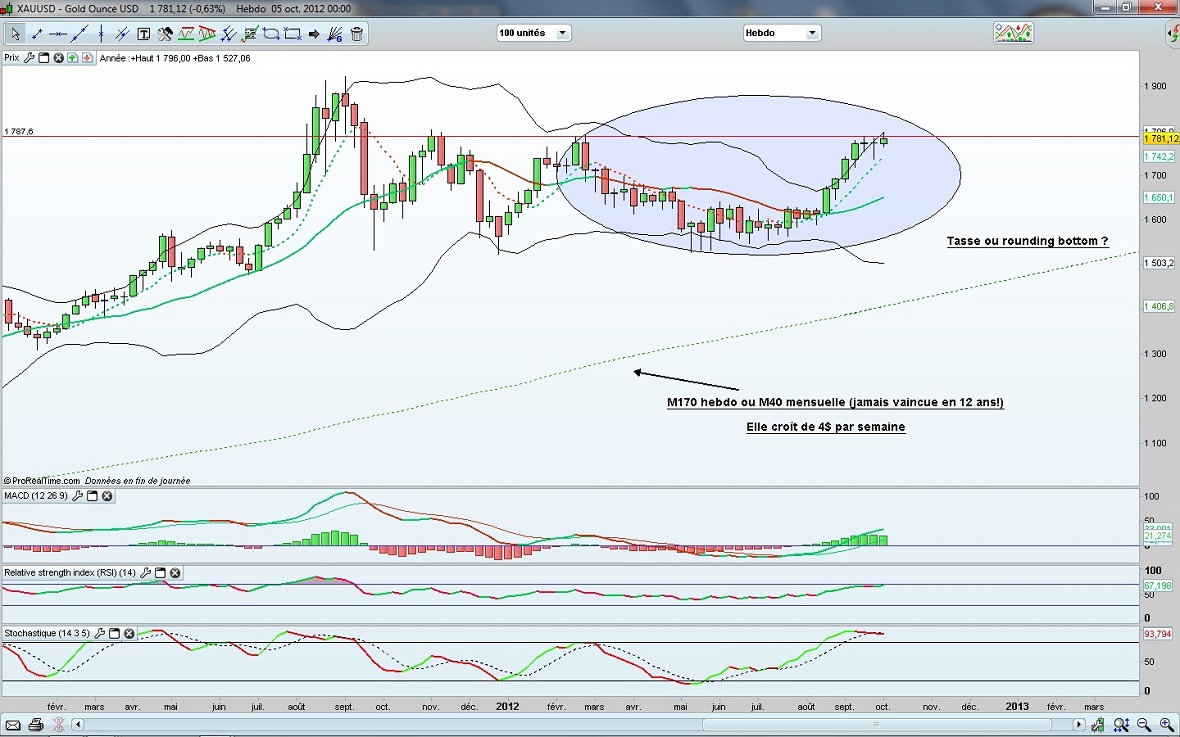Zoom in using the plus magnifier
Screen dimensions: 1180x737
pyautogui.click(x=1166, y=724)
